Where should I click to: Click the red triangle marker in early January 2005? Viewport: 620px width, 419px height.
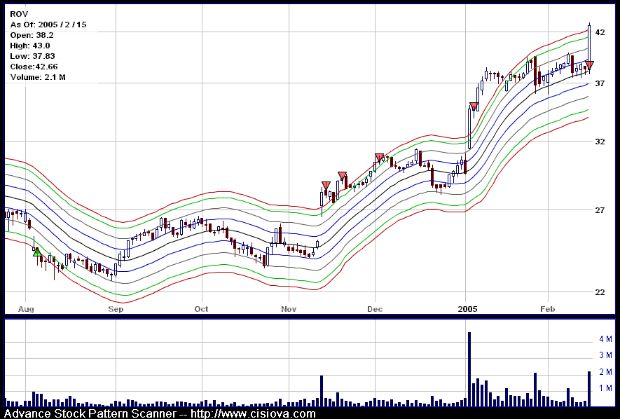coord(474,106)
